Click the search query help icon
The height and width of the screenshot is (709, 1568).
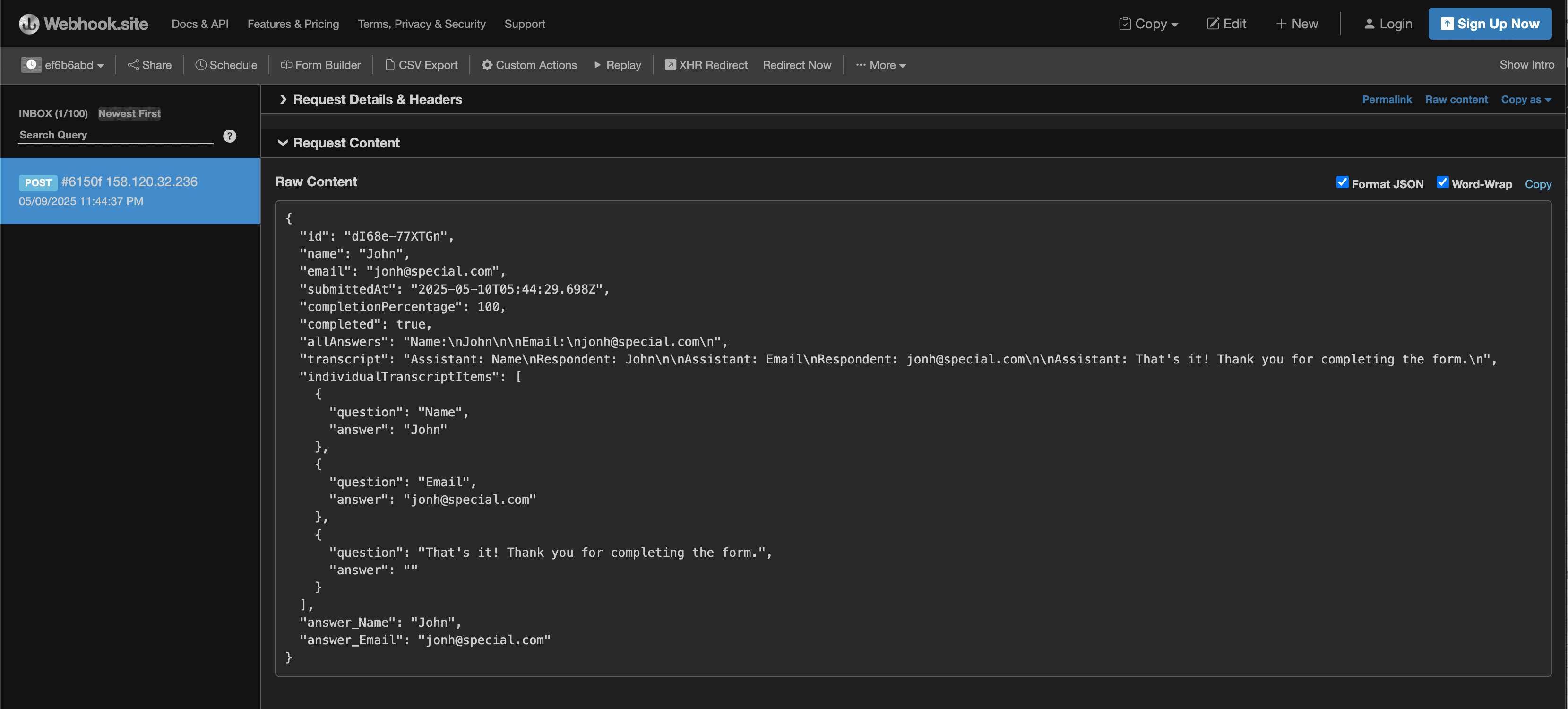coord(230,136)
